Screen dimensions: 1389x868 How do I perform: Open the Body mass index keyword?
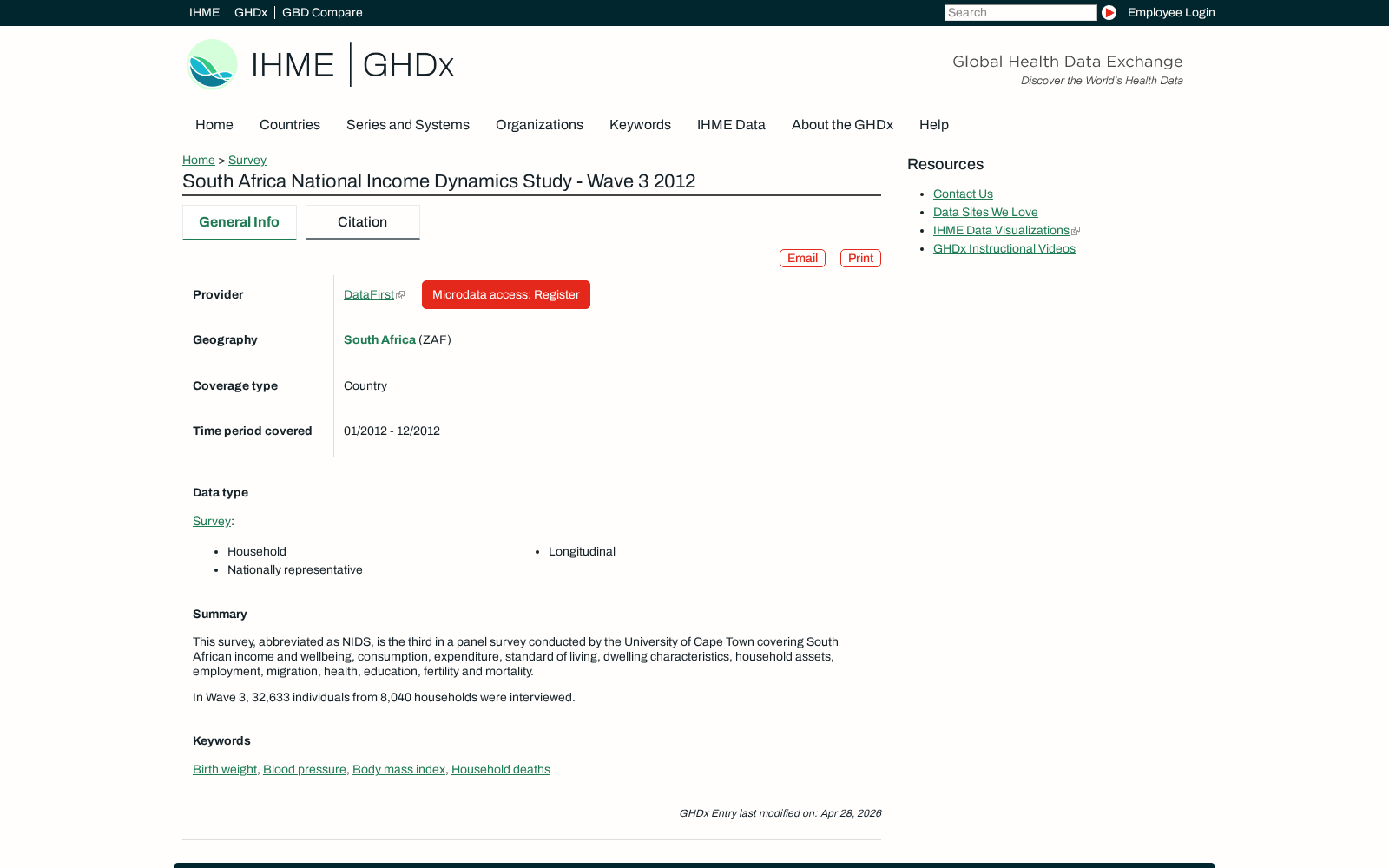coord(398,769)
